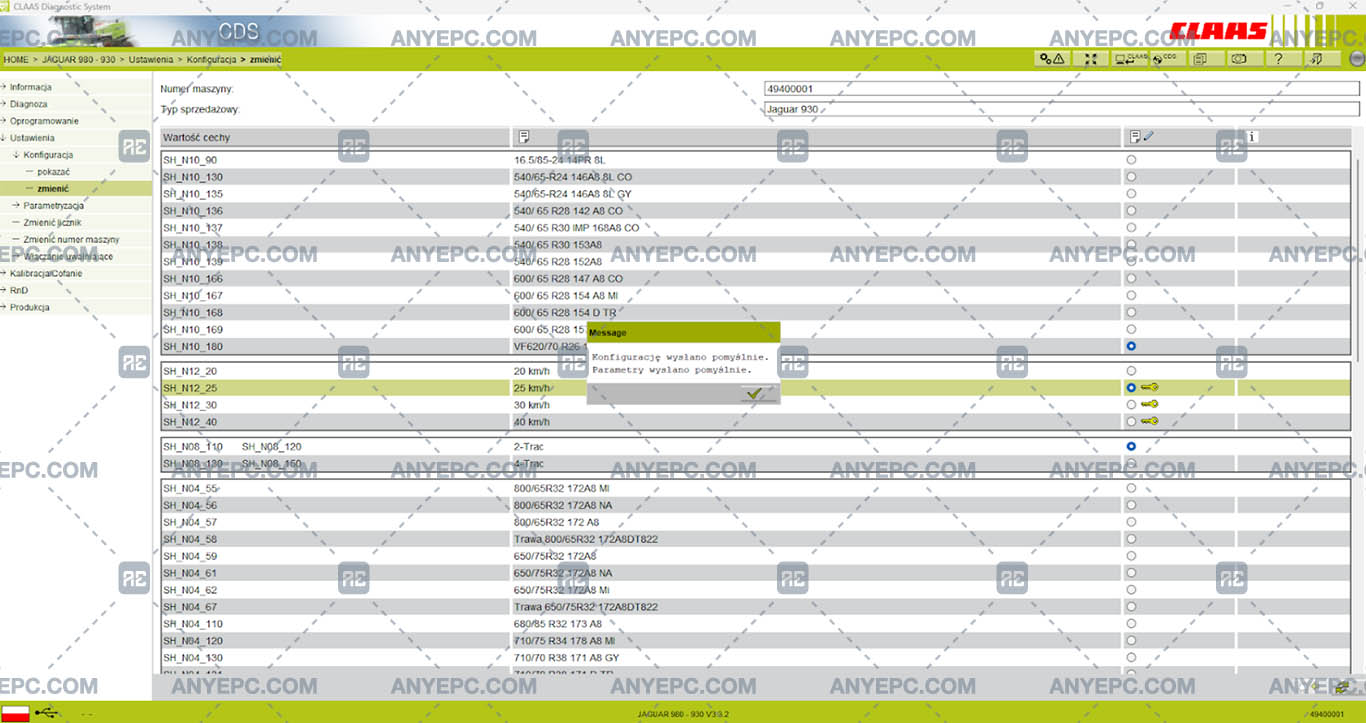Select radio button for SH_N10_130
The width and height of the screenshot is (1366, 723).
click(x=1131, y=177)
